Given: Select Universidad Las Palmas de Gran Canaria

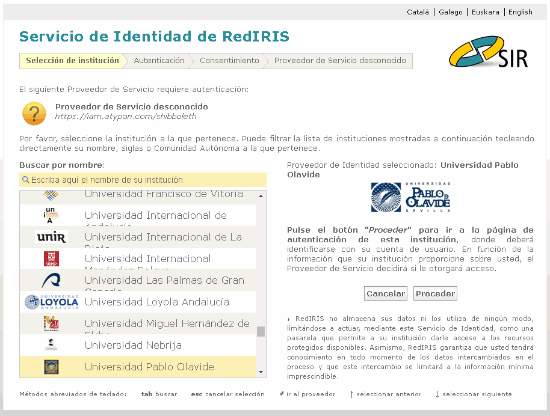Looking at the screenshot, I should pyautogui.click(x=138, y=280).
